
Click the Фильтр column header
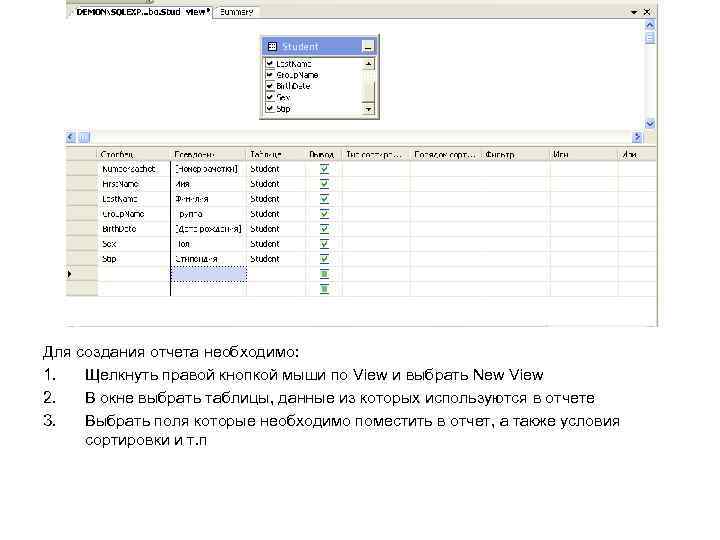click(x=515, y=154)
